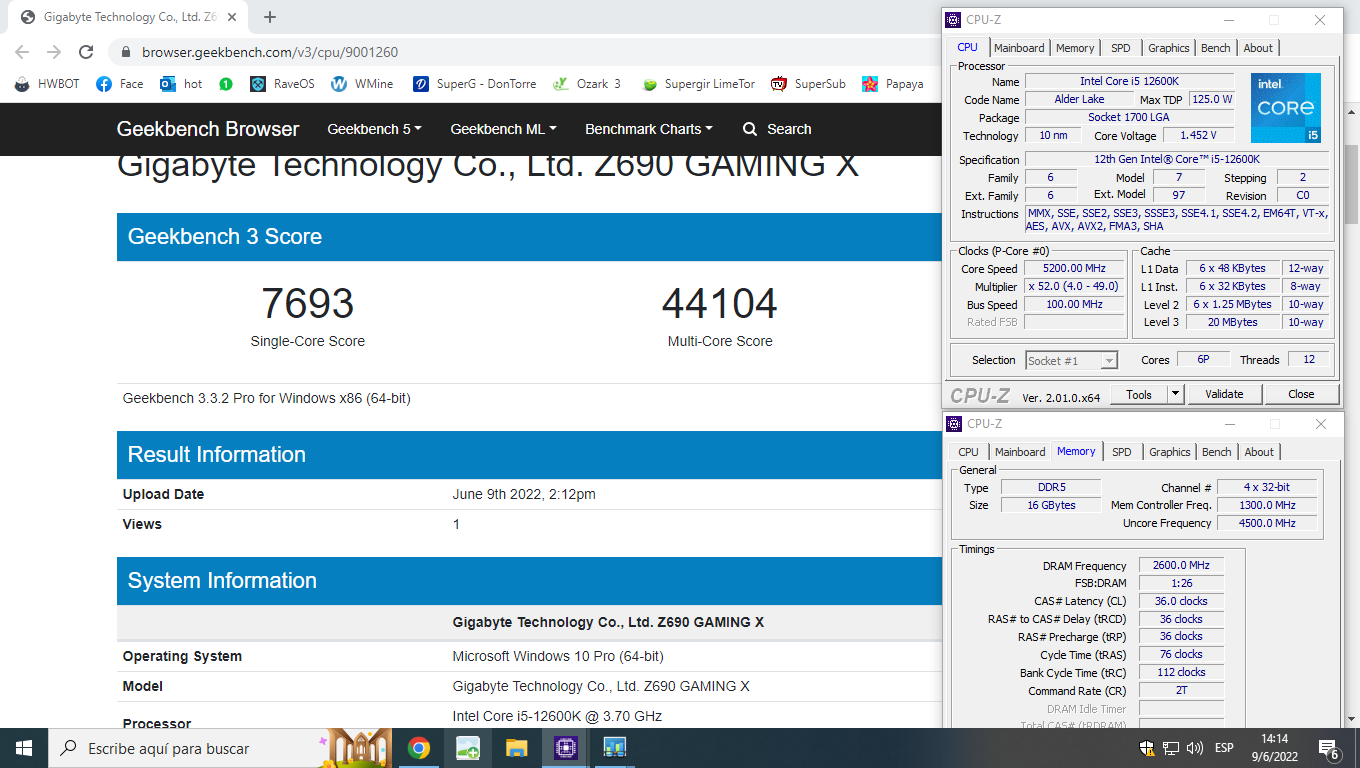Open the notification center icon
Screen dimensions: 1360x768
1329,748
